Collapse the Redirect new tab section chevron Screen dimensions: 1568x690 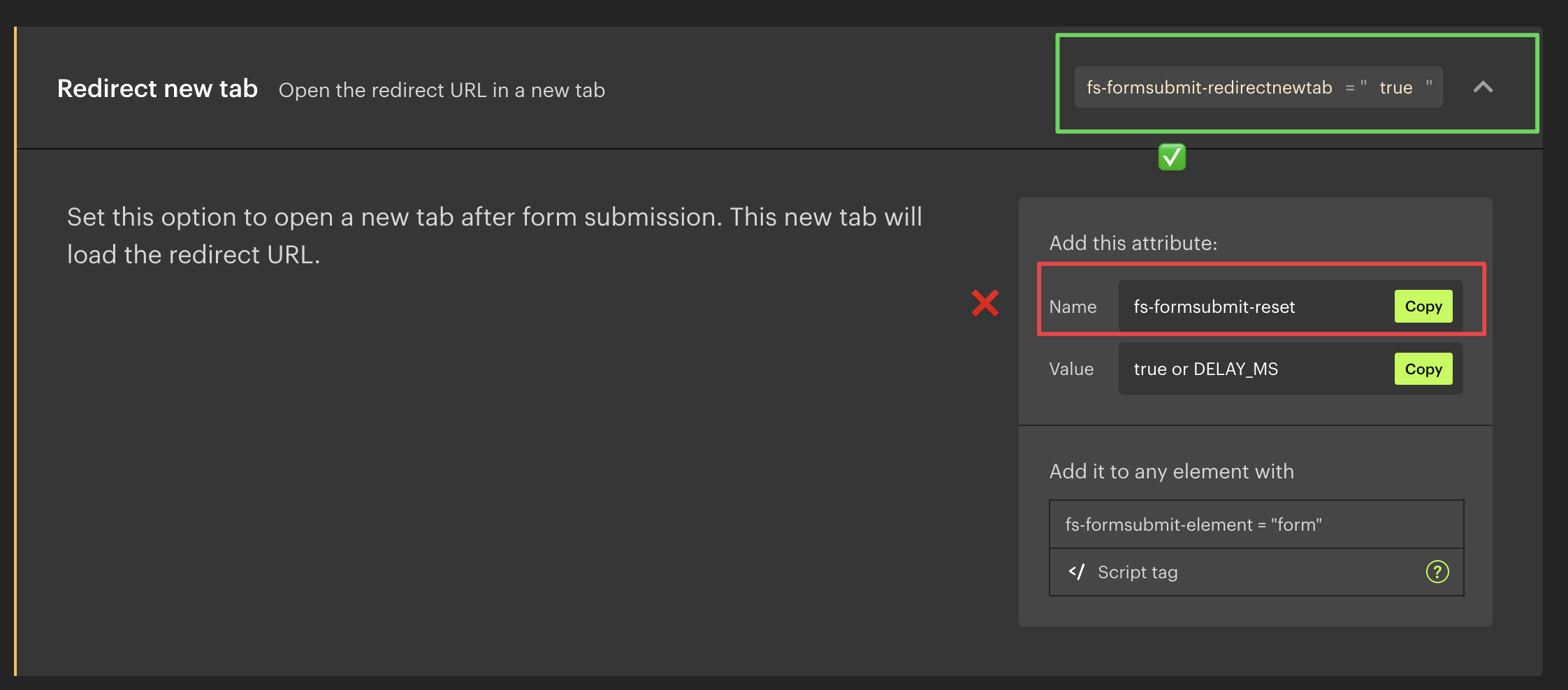point(1483,87)
